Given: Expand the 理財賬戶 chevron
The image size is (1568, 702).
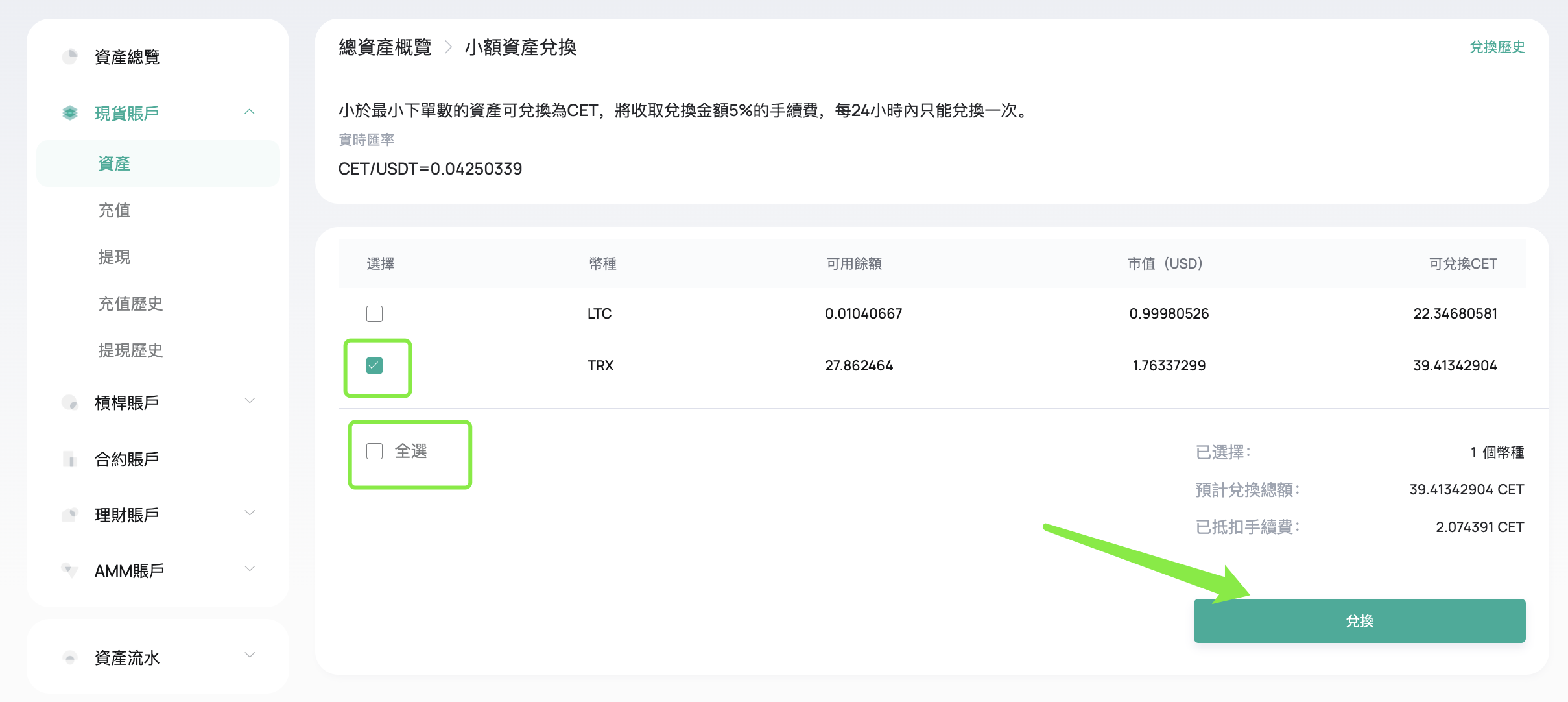Looking at the screenshot, I should (x=250, y=513).
